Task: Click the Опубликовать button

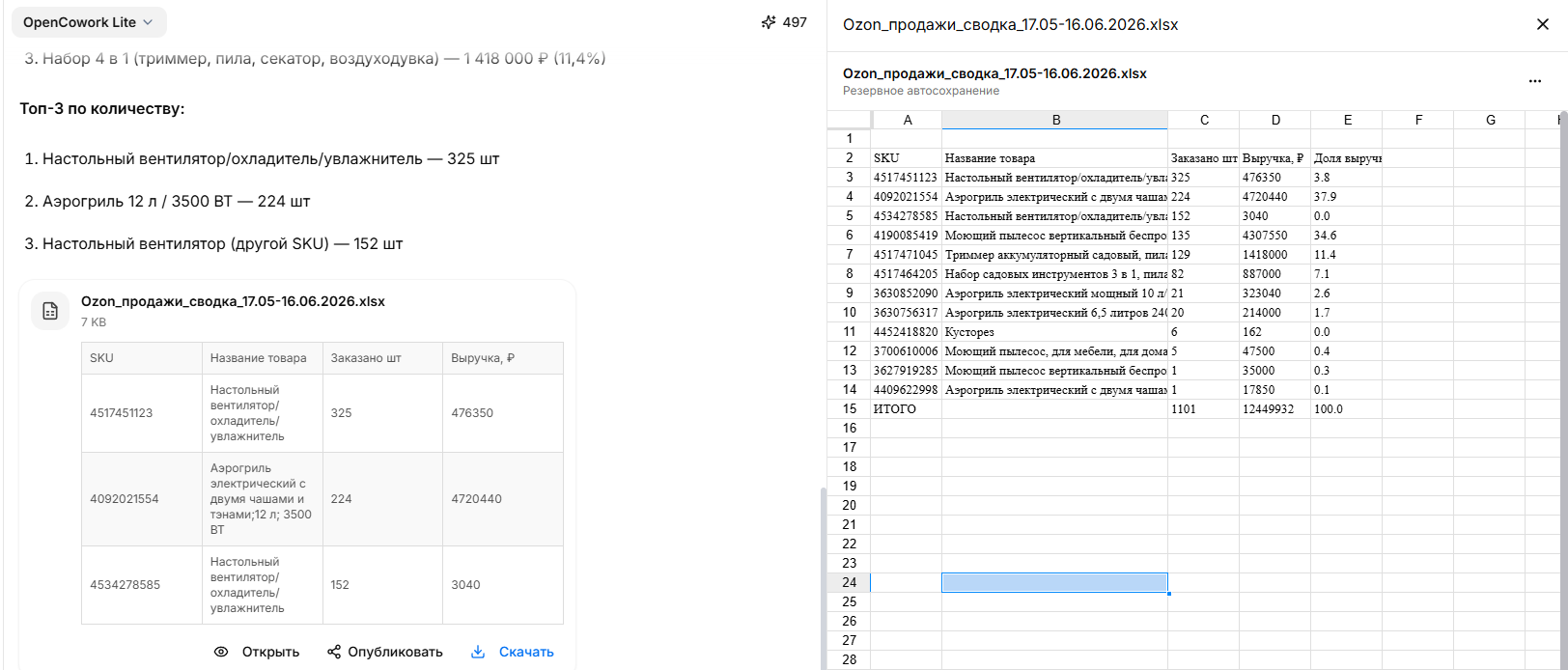Action: 385,652
